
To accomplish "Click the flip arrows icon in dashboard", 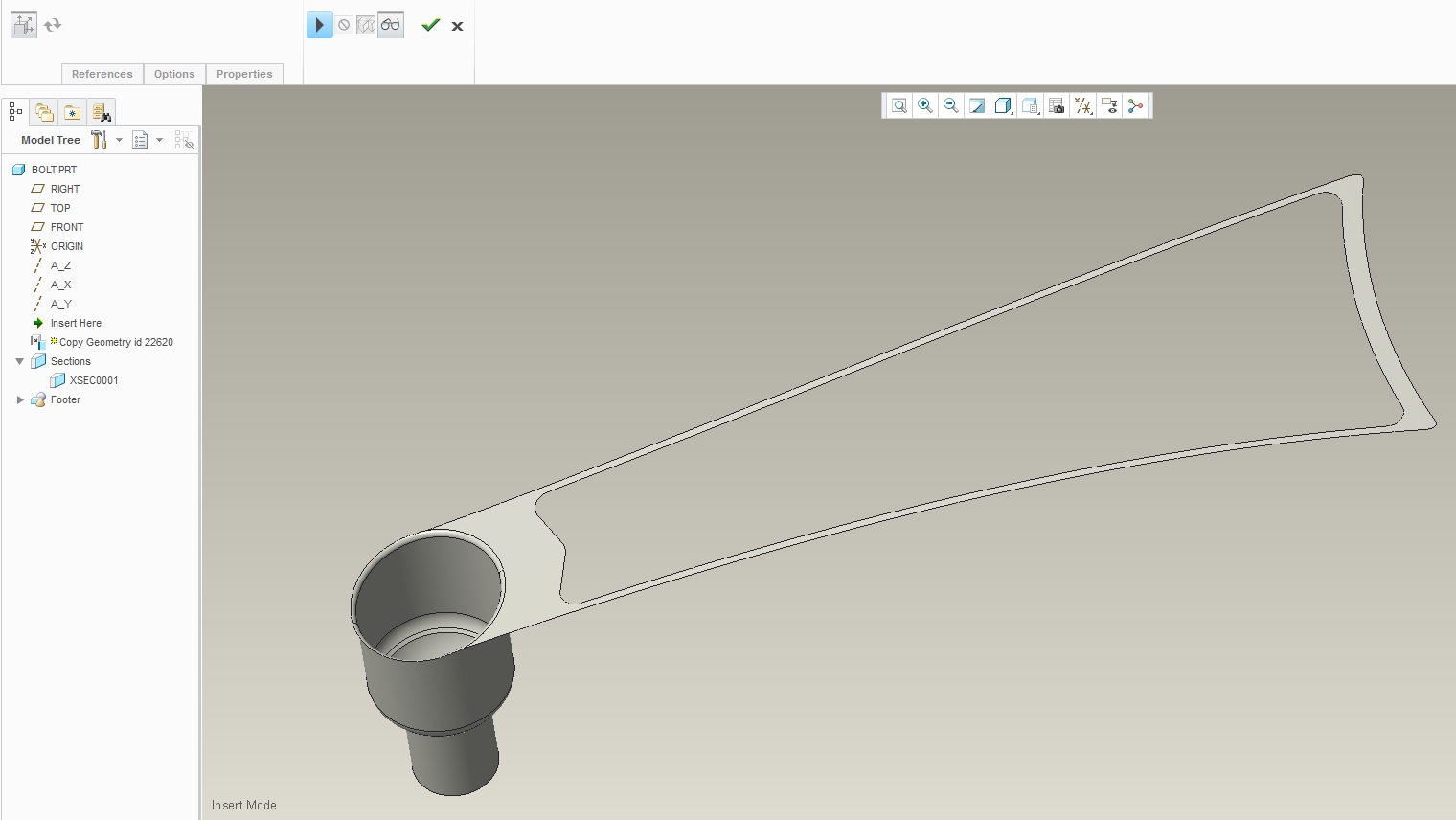I will click(x=53, y=25).
